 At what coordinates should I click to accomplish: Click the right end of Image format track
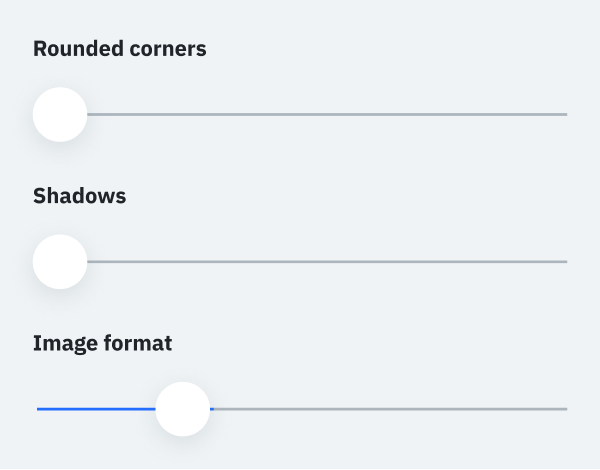coord(565,409)
